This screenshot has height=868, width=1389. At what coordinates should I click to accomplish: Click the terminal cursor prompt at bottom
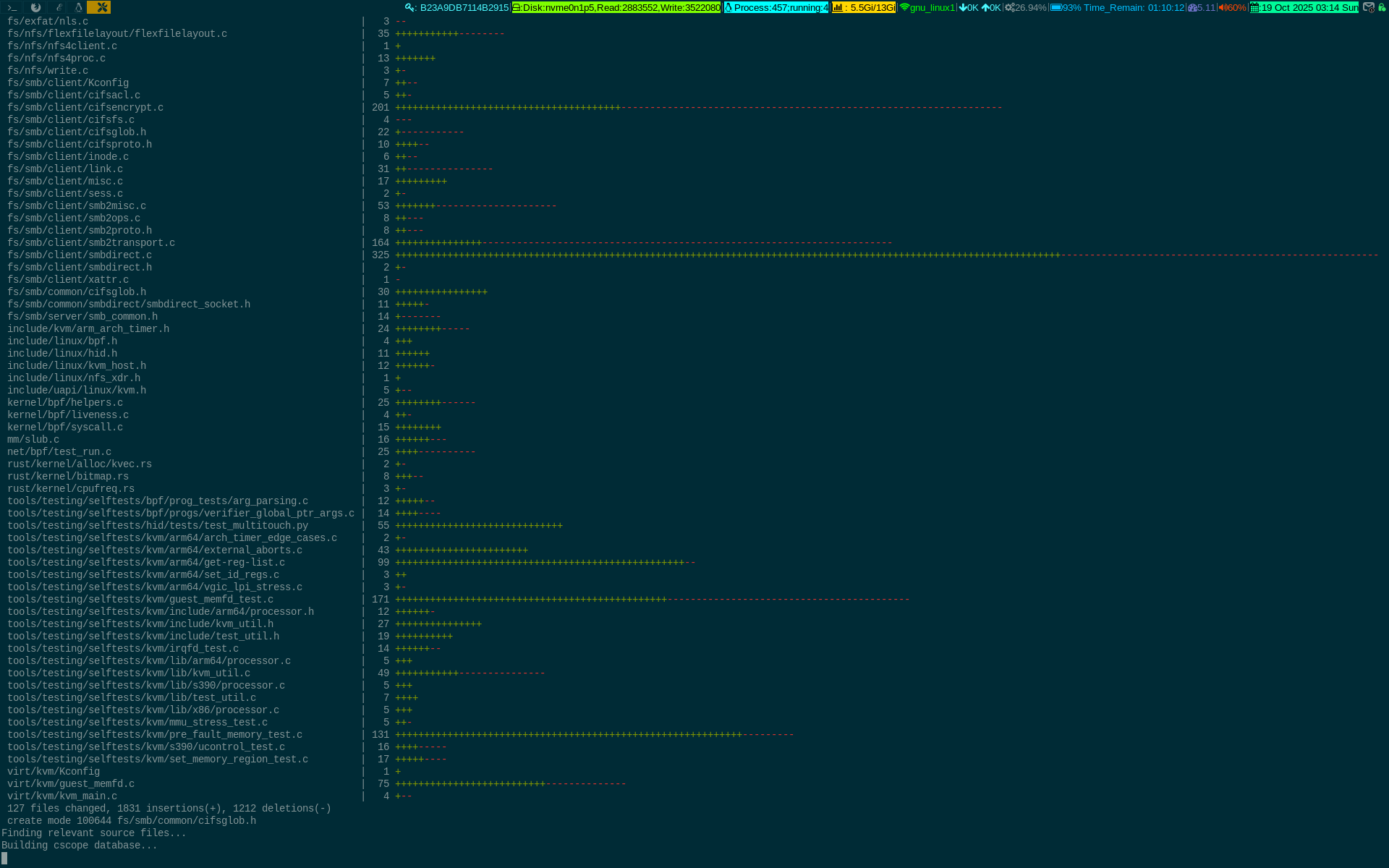tap(4, 858)
